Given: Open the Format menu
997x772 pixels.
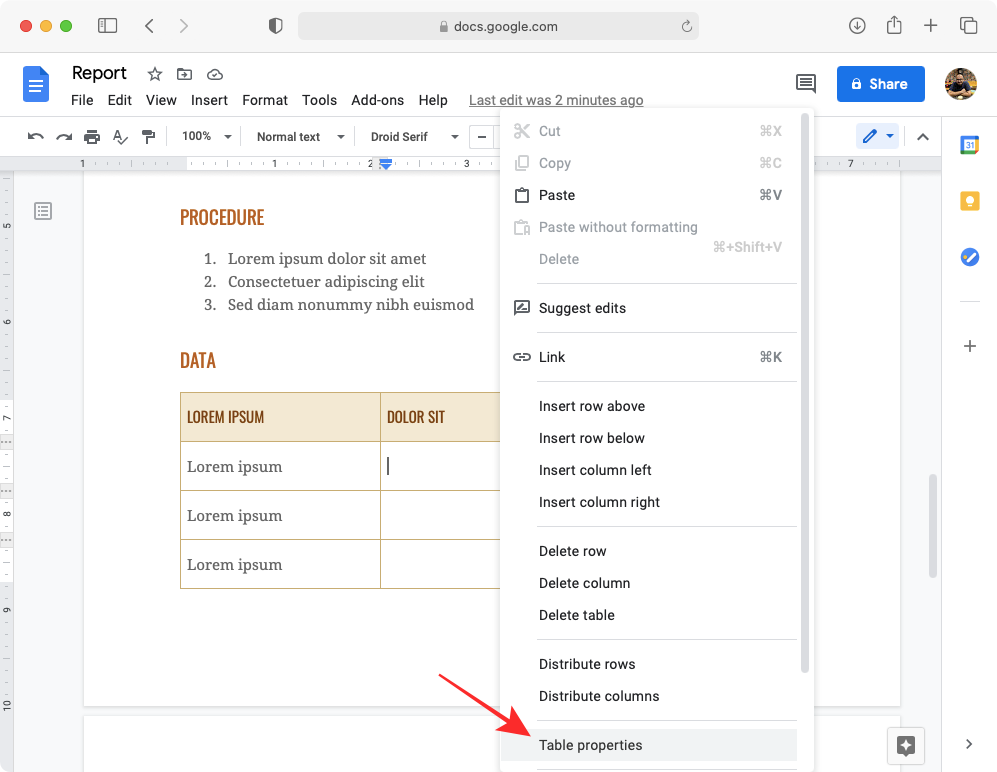Looking at the screenshot, I should click(x=264, y=100).
